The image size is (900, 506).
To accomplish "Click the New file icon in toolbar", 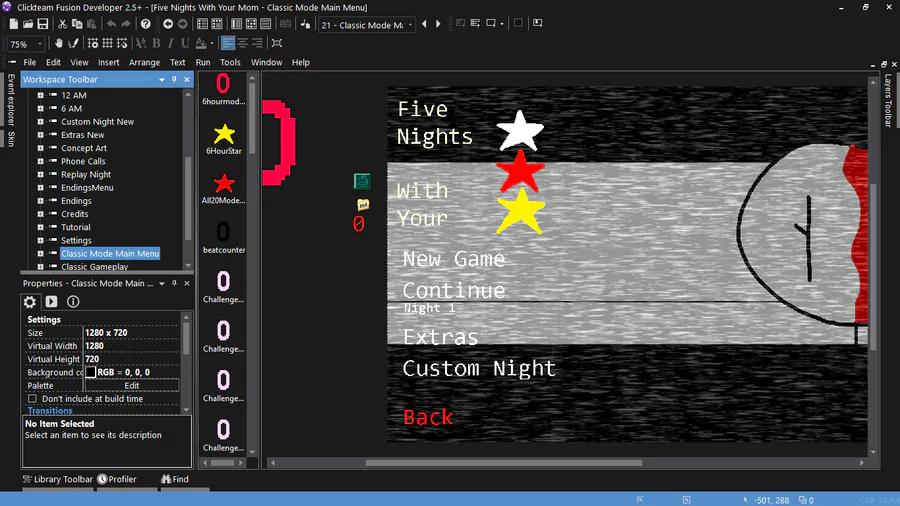I will 13,24.
